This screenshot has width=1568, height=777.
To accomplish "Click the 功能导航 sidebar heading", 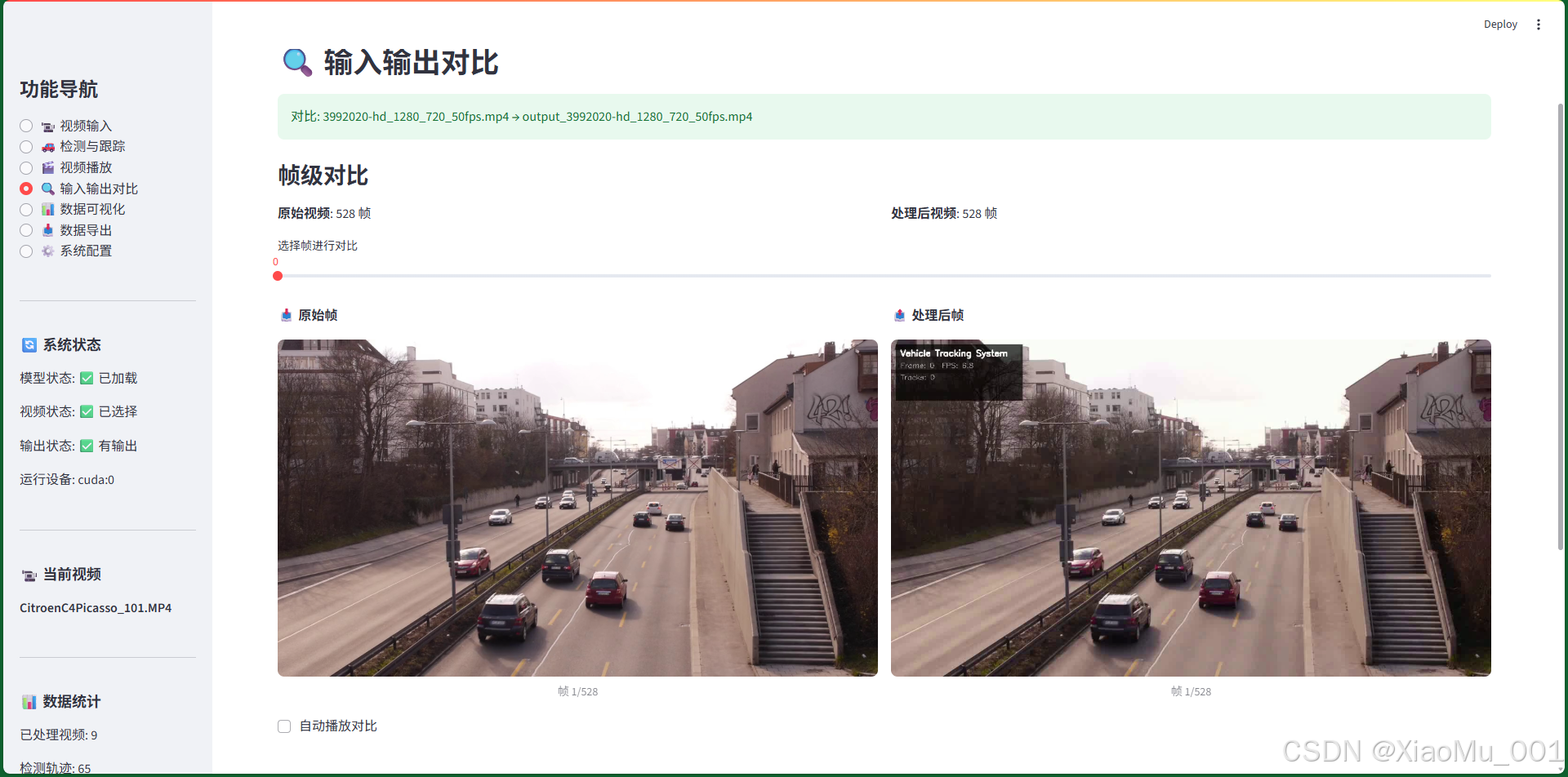I will pos(59,89).
